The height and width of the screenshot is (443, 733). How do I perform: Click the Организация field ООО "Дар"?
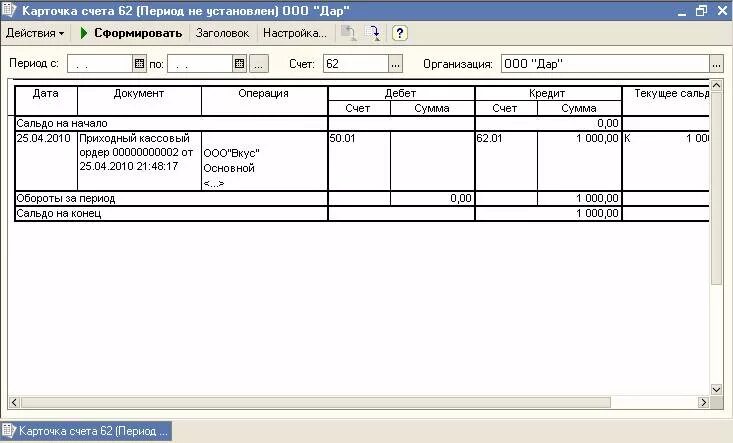605,64
